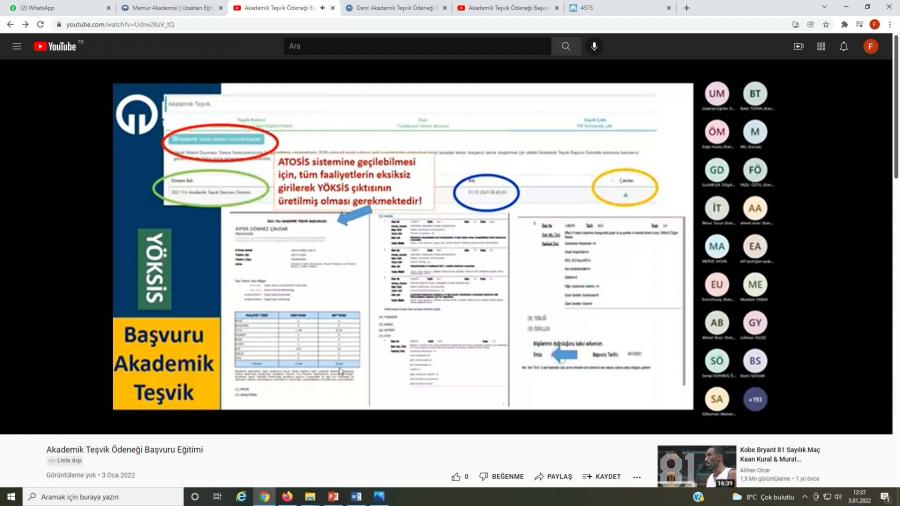Open the YouTube account avatar menu
Image resolution: width=900 pixels, height=506 pixels.
click(870, 46)
